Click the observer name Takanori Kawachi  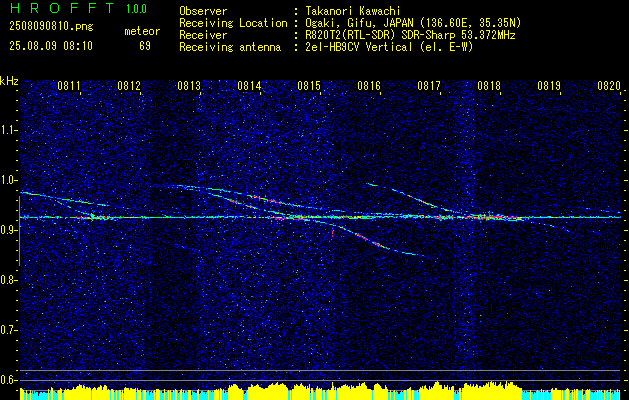coord(353,11)
